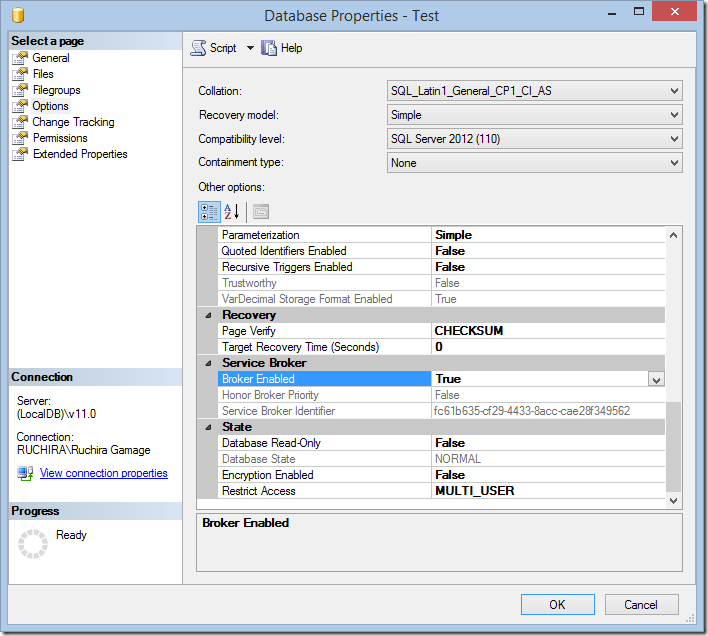The width and height of the screenshot is (708, 636).
Task: Select the Page Verify property row
Action: [x=441, y=331]
